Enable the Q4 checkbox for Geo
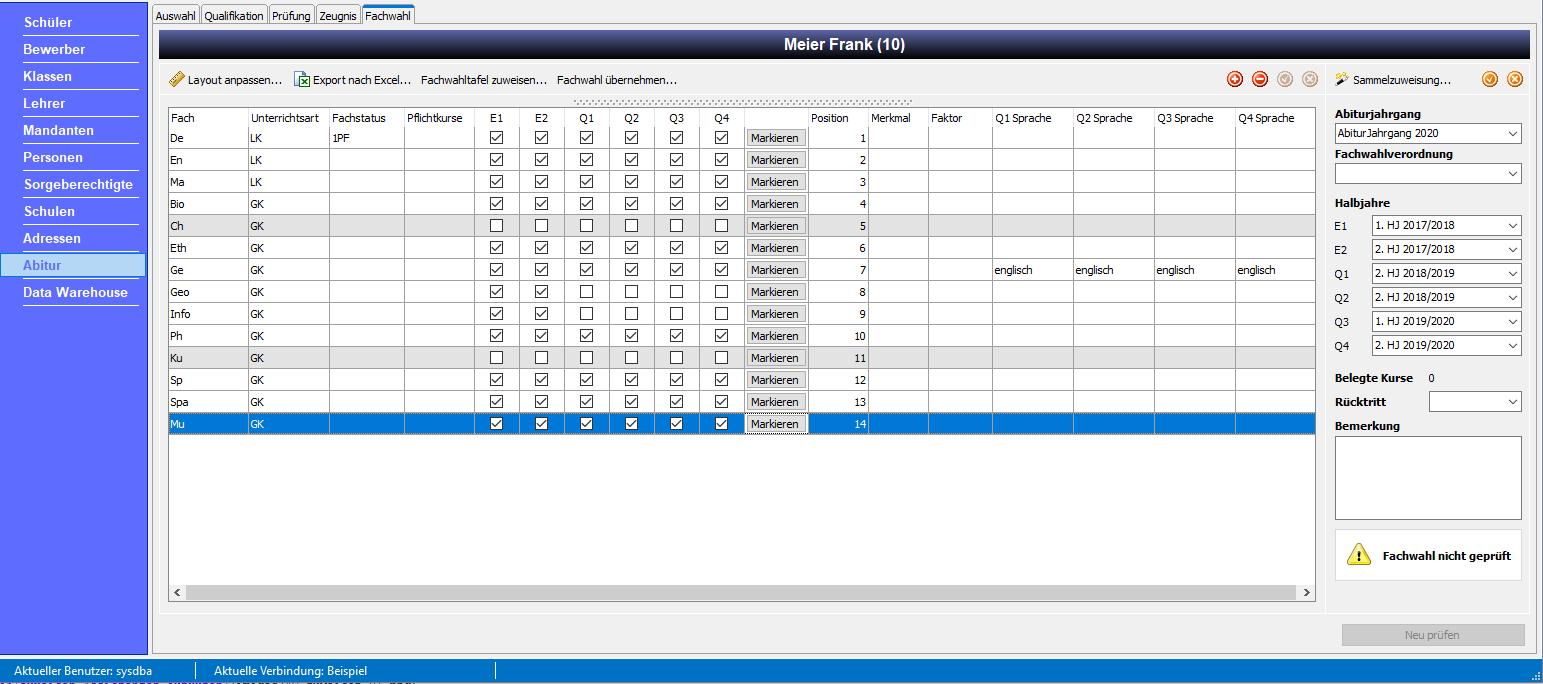 point(722,292)
